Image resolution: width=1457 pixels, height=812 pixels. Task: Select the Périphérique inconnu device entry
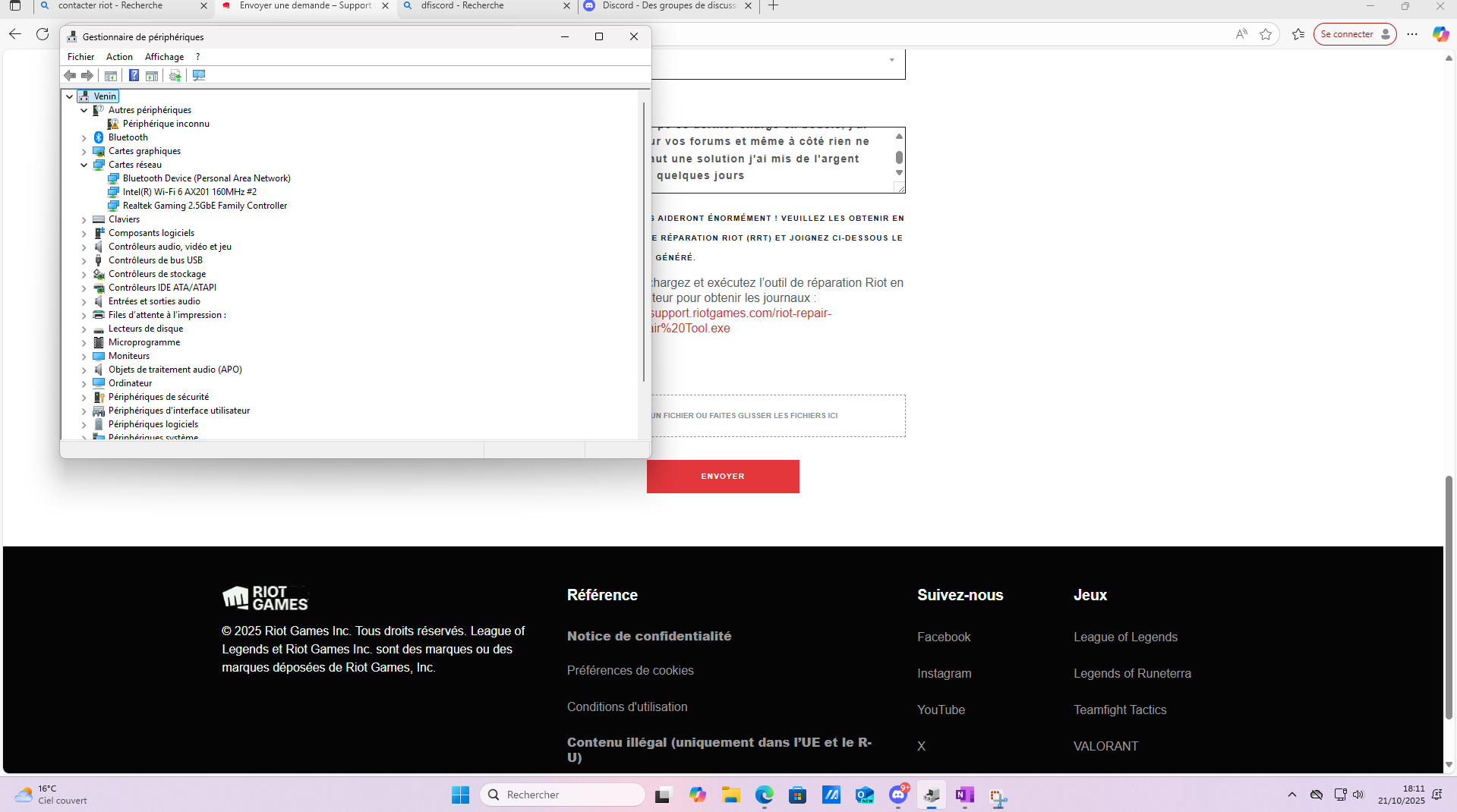166,124
